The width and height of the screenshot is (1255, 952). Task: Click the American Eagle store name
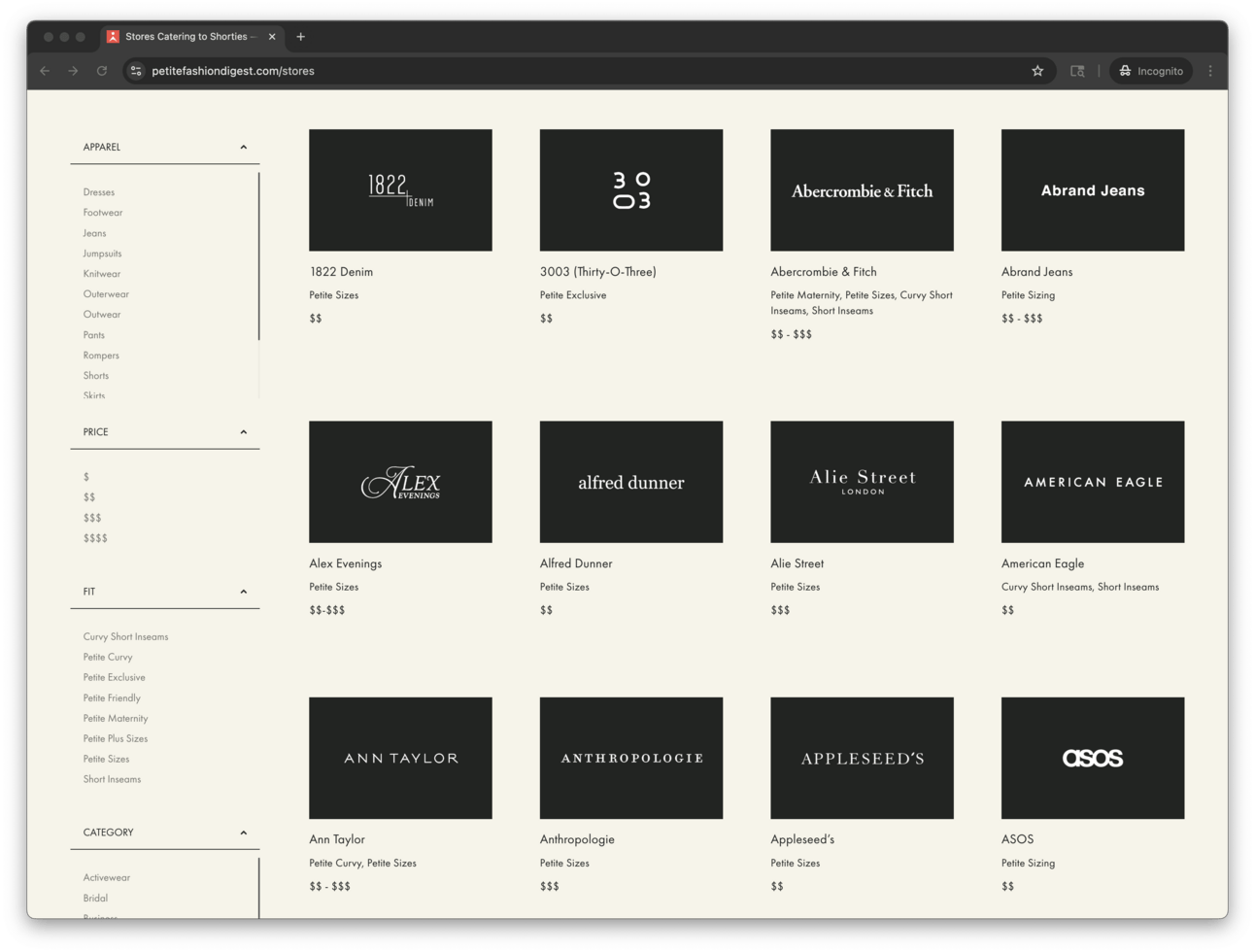[x=1042, y=563]
